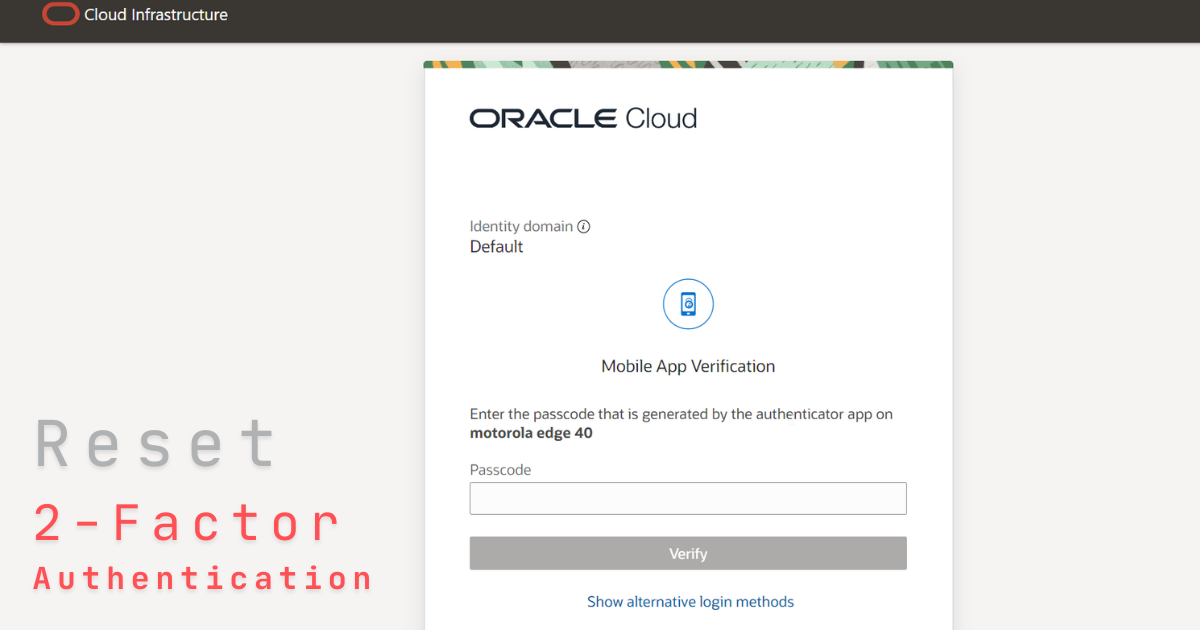The width and height of the screenshot is (1200, 630).
Task: Click the Passcode field label
Action: (500, 469)
